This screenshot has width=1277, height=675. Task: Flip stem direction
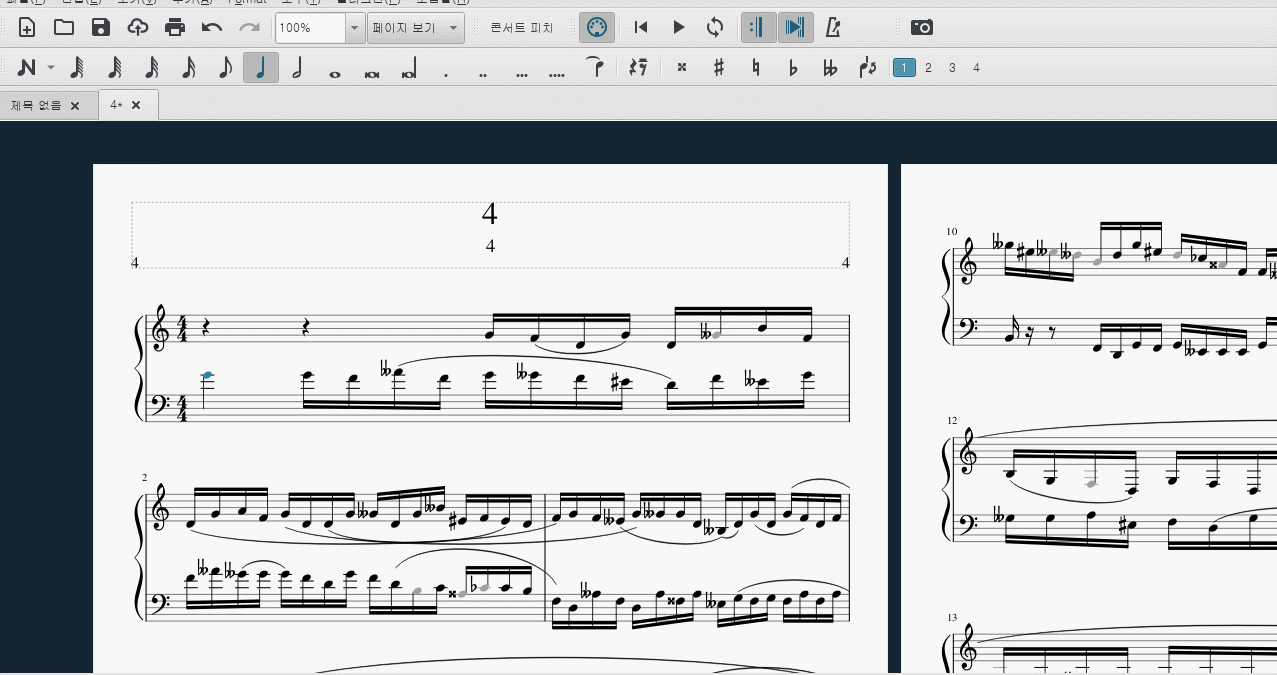867,68
